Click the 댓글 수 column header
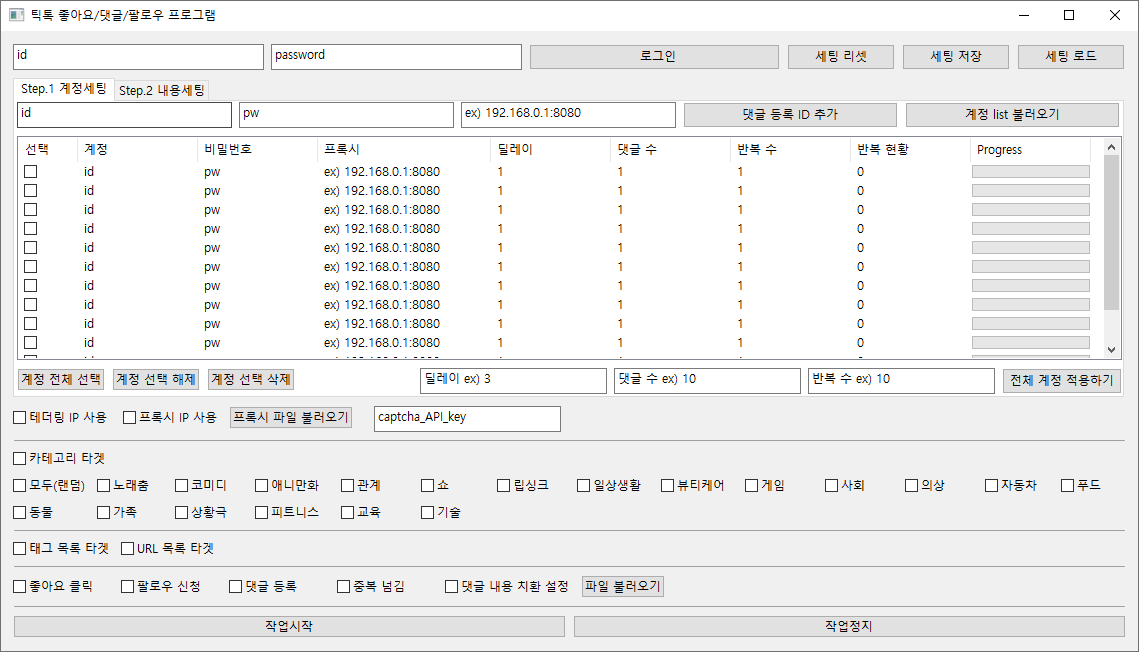The height and width of the screenshot is (652, 1139). pyautogui.click(x=670, y=150)
